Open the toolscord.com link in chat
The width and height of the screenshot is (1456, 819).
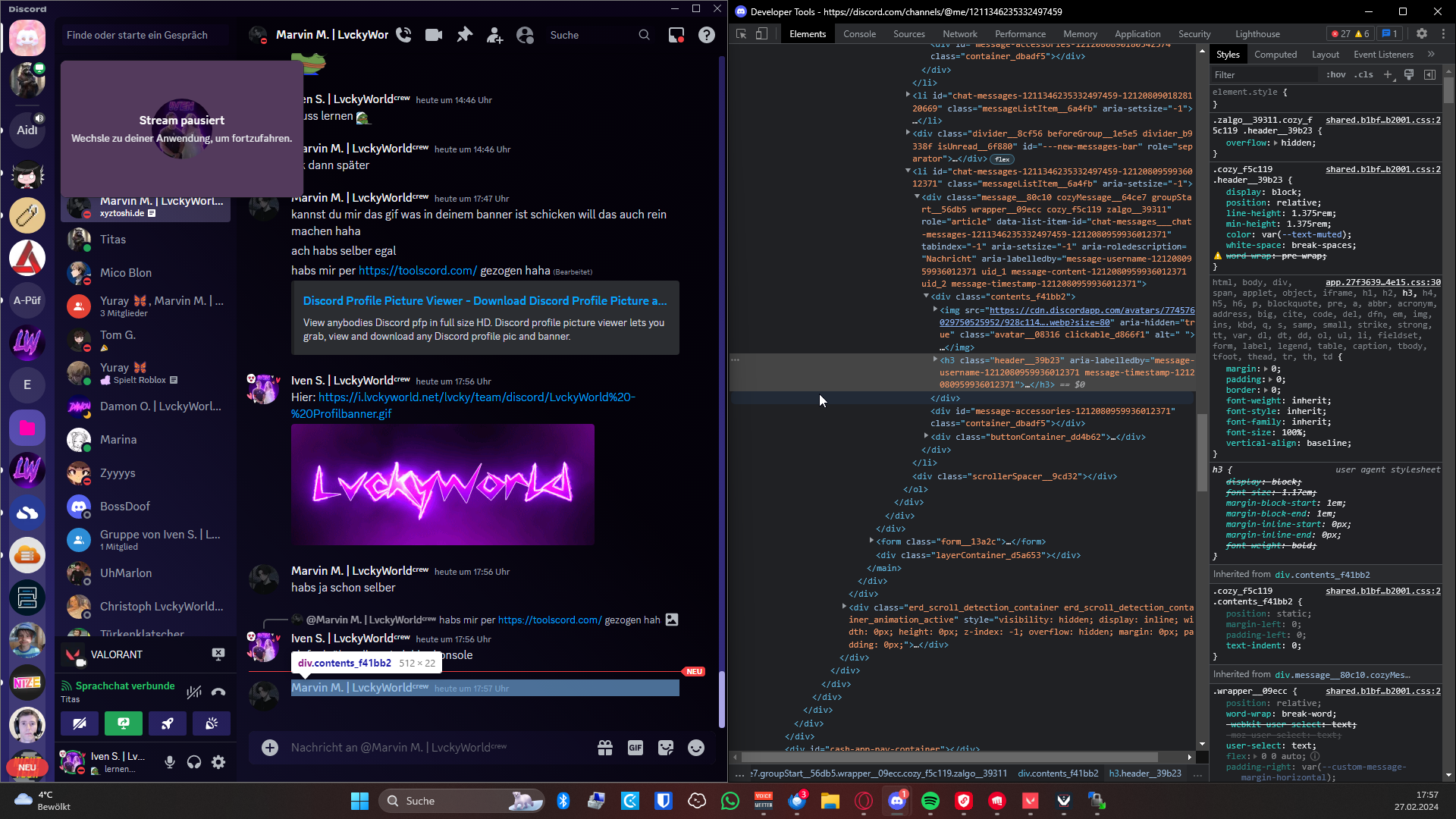[417, 271]
